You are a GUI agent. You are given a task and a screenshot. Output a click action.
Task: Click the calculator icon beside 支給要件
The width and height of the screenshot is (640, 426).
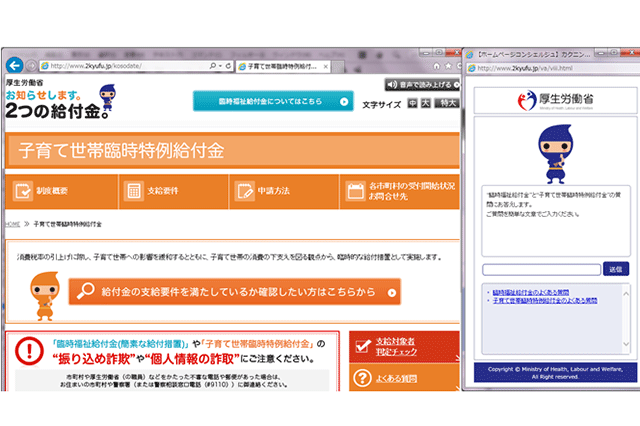134,191
